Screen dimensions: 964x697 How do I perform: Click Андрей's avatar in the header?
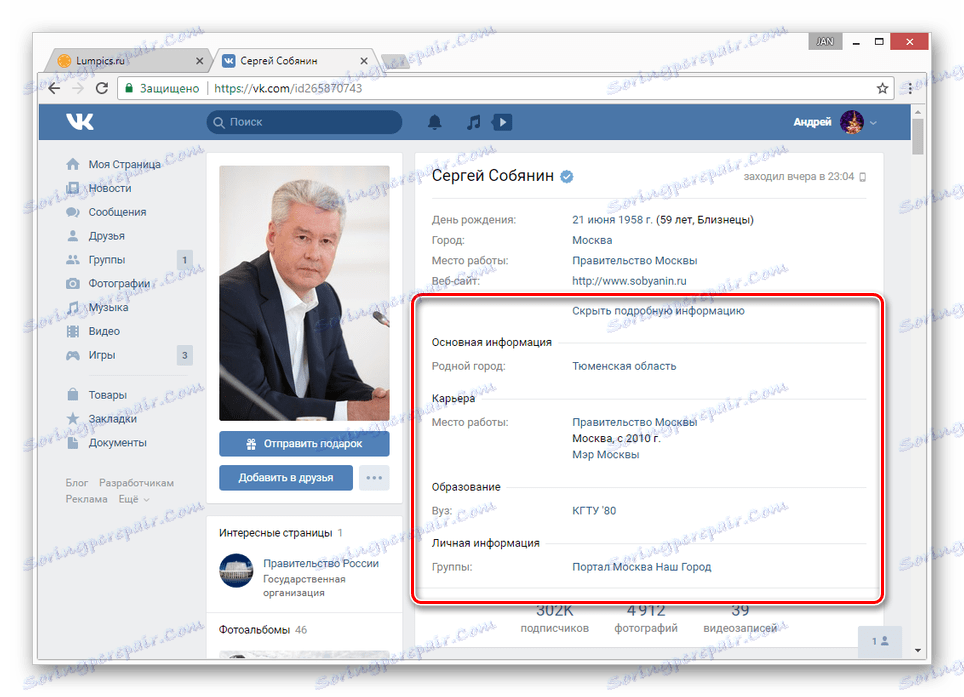click(851, 122)
